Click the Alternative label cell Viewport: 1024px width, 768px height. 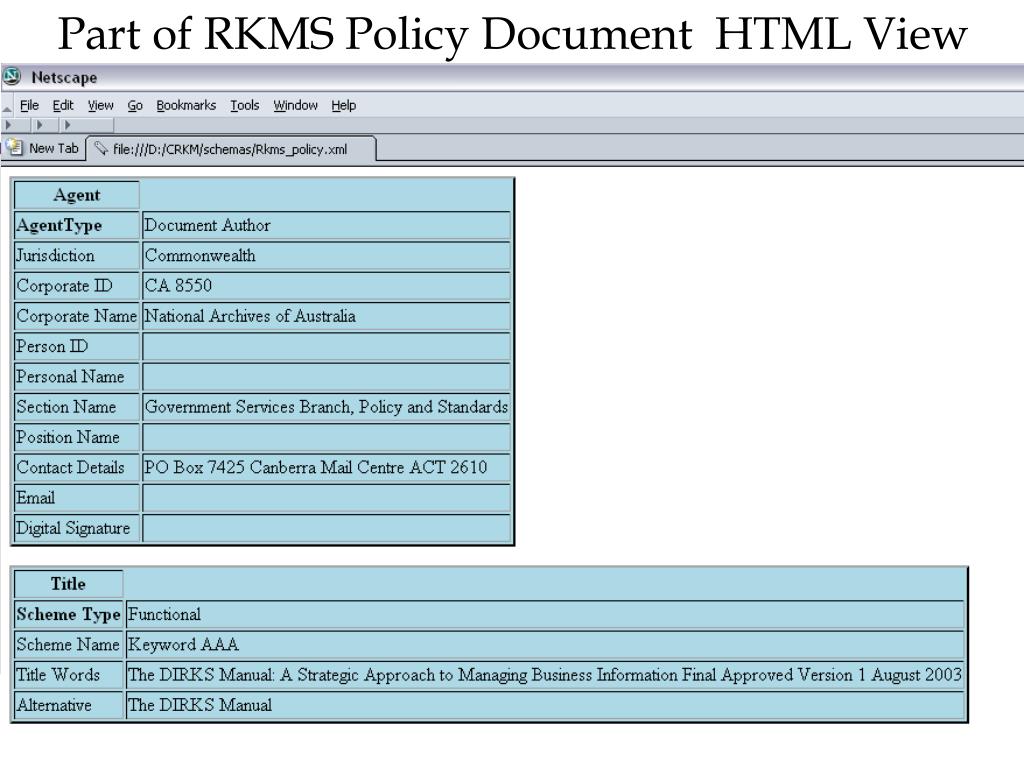[x=69, y=705]
